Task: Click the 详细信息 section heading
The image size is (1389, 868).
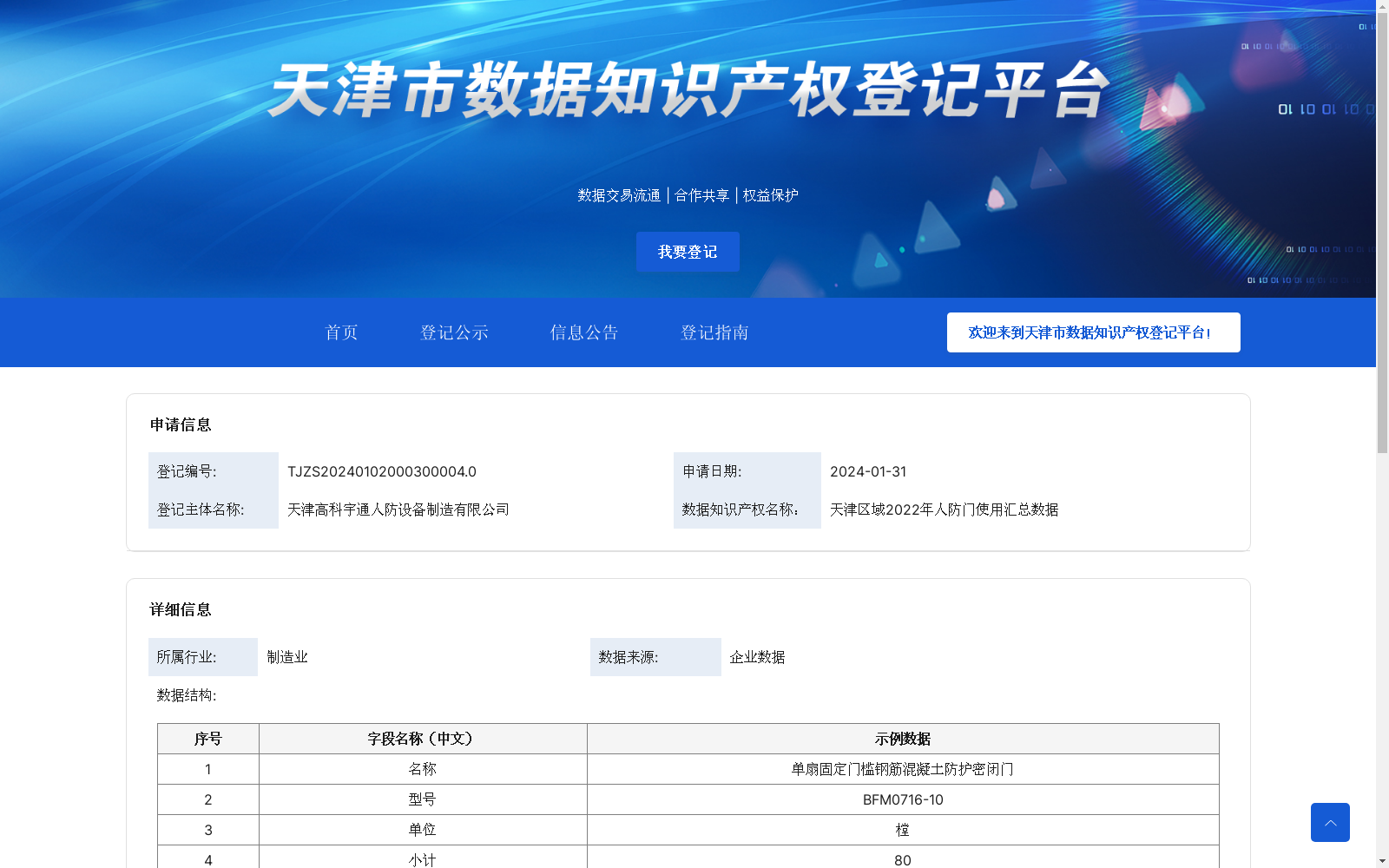Action: pyautogui.click(x=181, y=609)
